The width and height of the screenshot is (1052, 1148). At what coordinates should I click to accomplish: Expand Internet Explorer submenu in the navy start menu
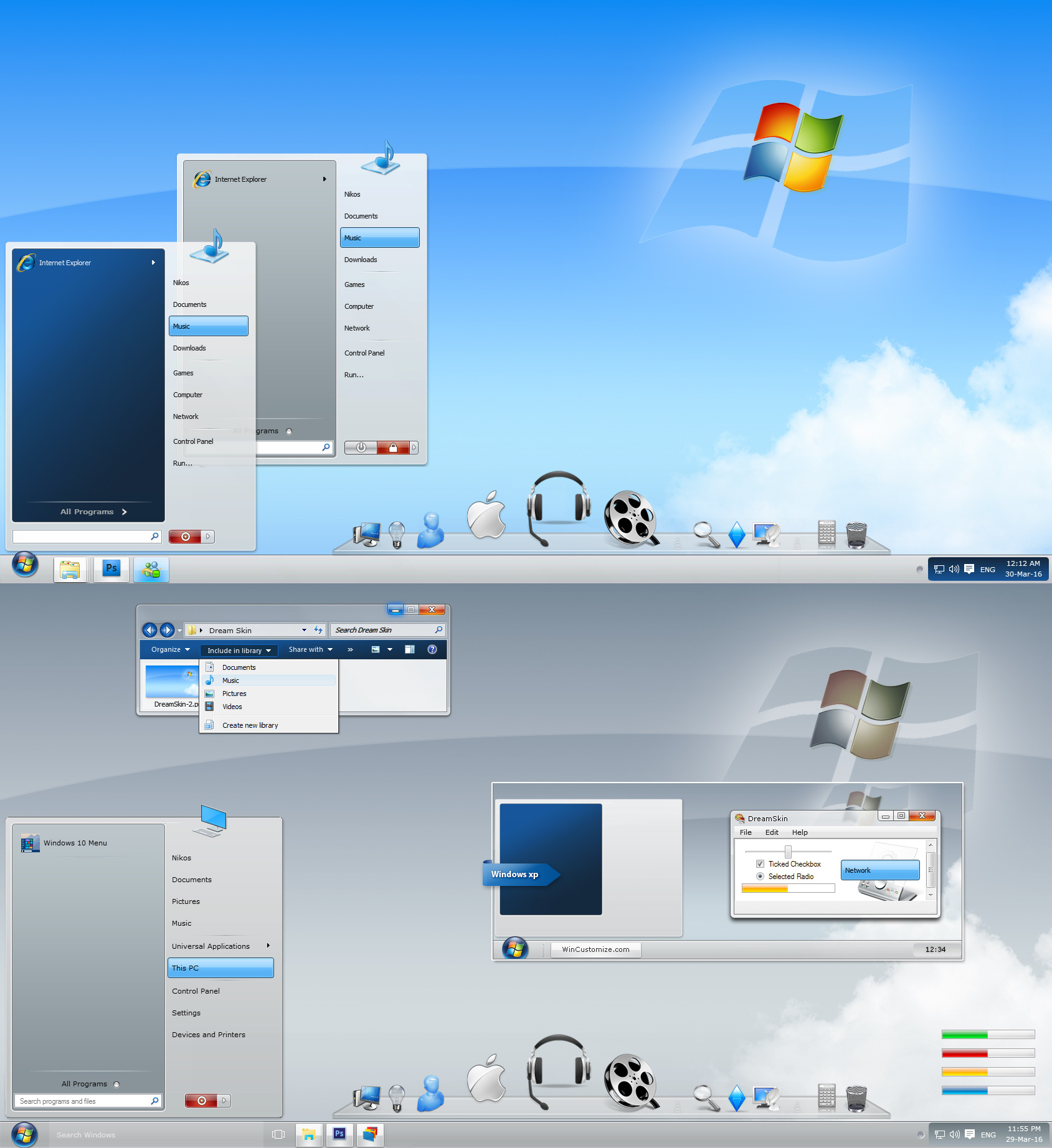point(153,263)
